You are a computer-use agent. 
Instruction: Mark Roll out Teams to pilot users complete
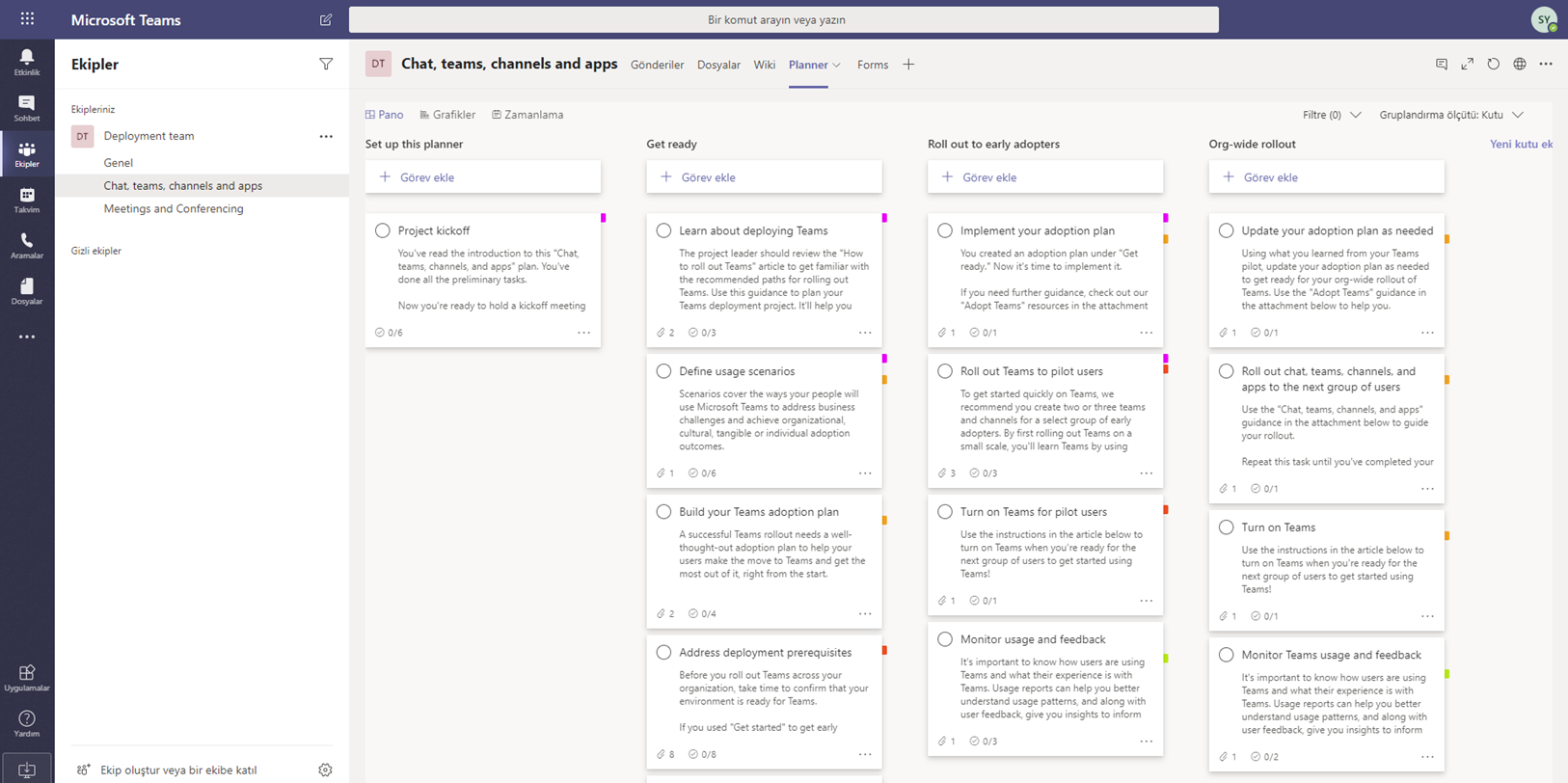tap(945, 371)
